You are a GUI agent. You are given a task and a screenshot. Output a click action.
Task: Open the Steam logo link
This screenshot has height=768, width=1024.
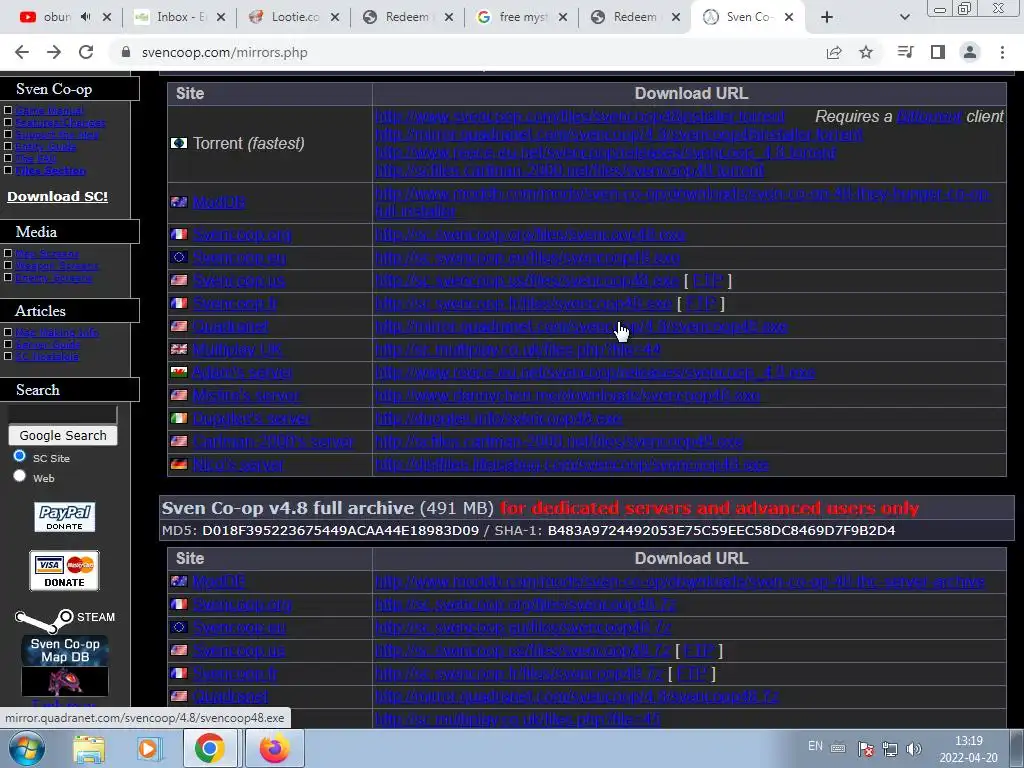click(x=65, y=618)
